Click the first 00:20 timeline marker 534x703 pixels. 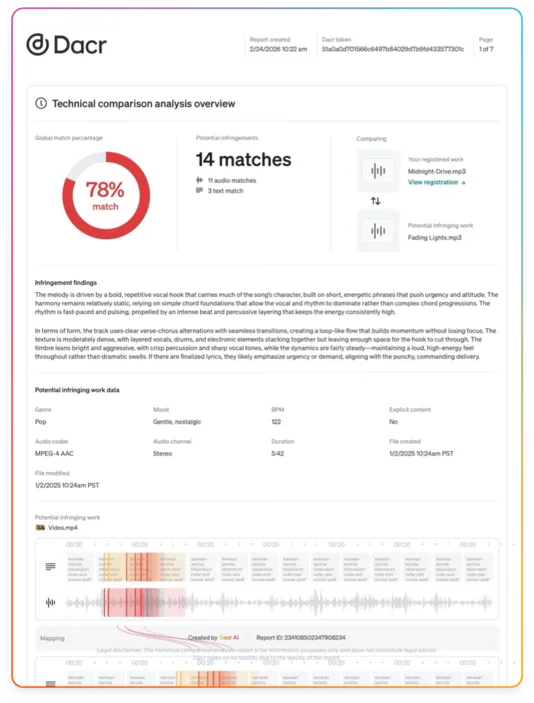click(x=74, y=544)
